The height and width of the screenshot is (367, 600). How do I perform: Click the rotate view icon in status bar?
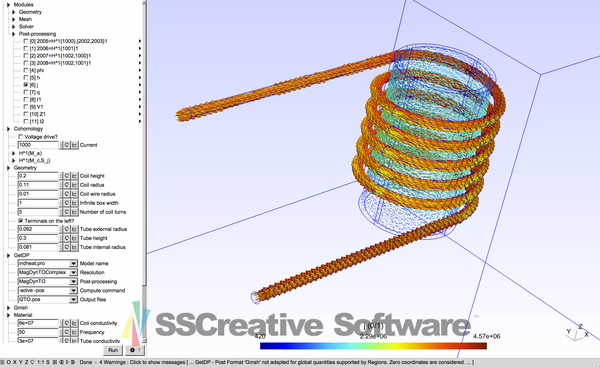pos(32,362)
